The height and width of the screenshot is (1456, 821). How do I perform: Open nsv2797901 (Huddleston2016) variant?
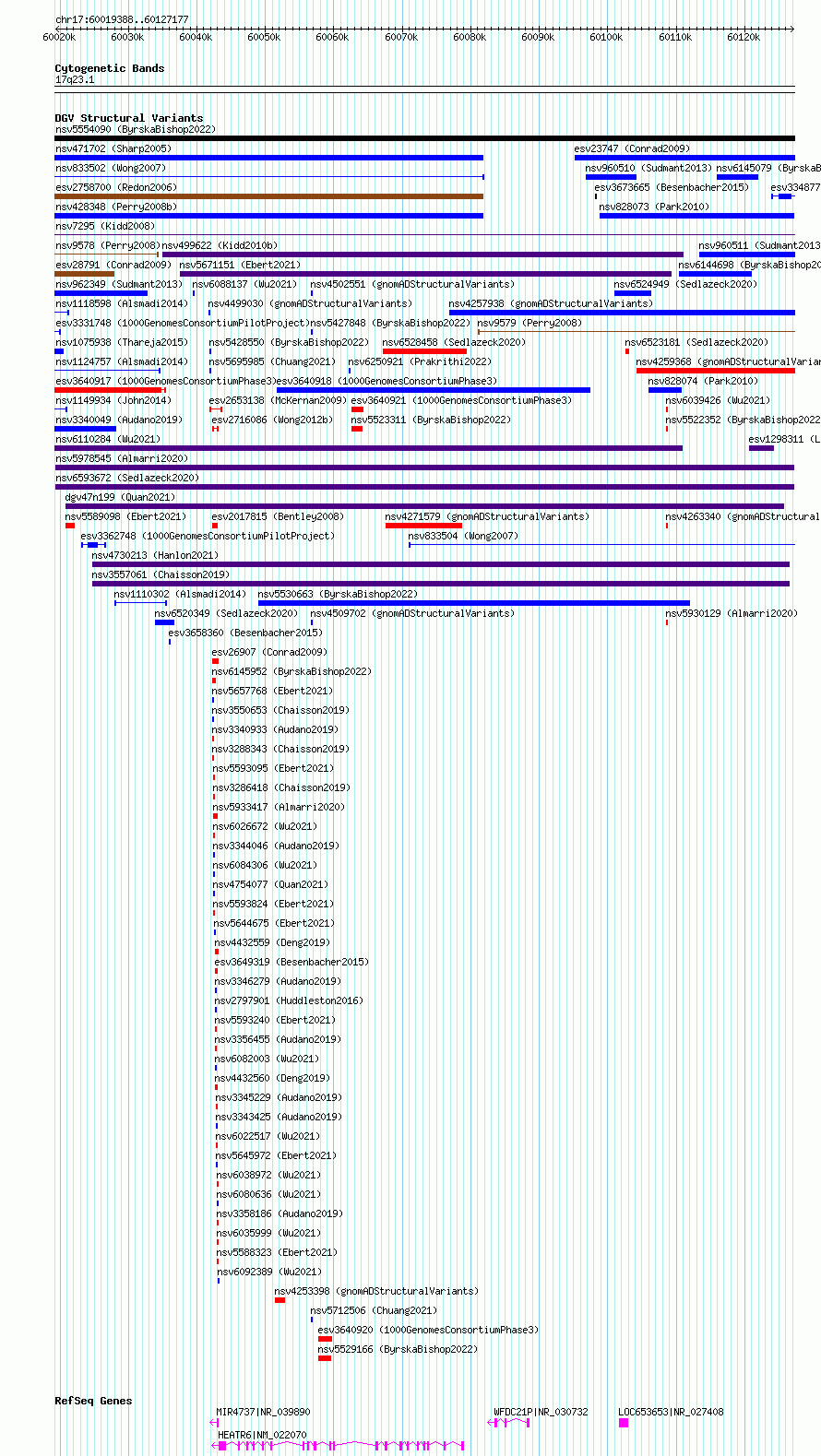coord(289,1000)
